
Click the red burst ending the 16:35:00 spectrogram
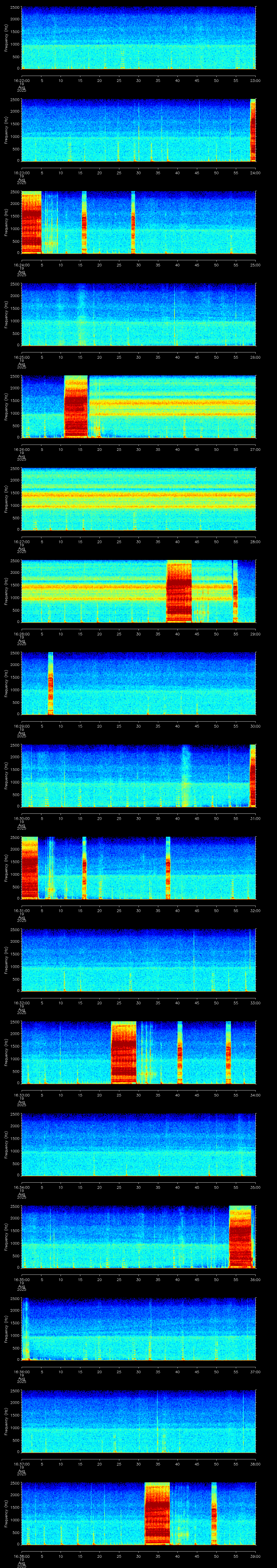pos(240,1237)
